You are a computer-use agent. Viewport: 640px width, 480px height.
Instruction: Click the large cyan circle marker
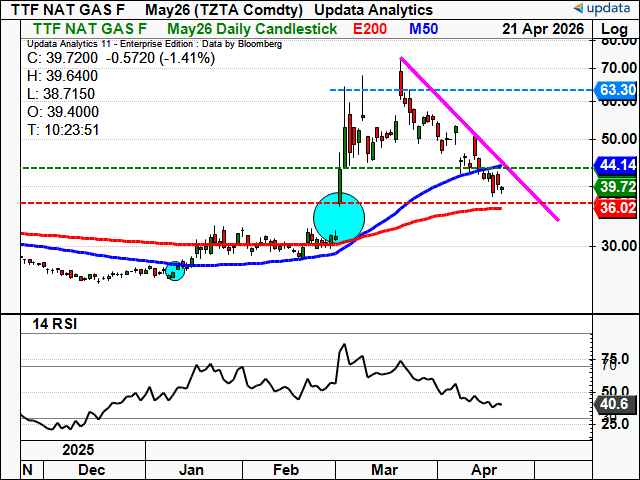pos(339,217)
